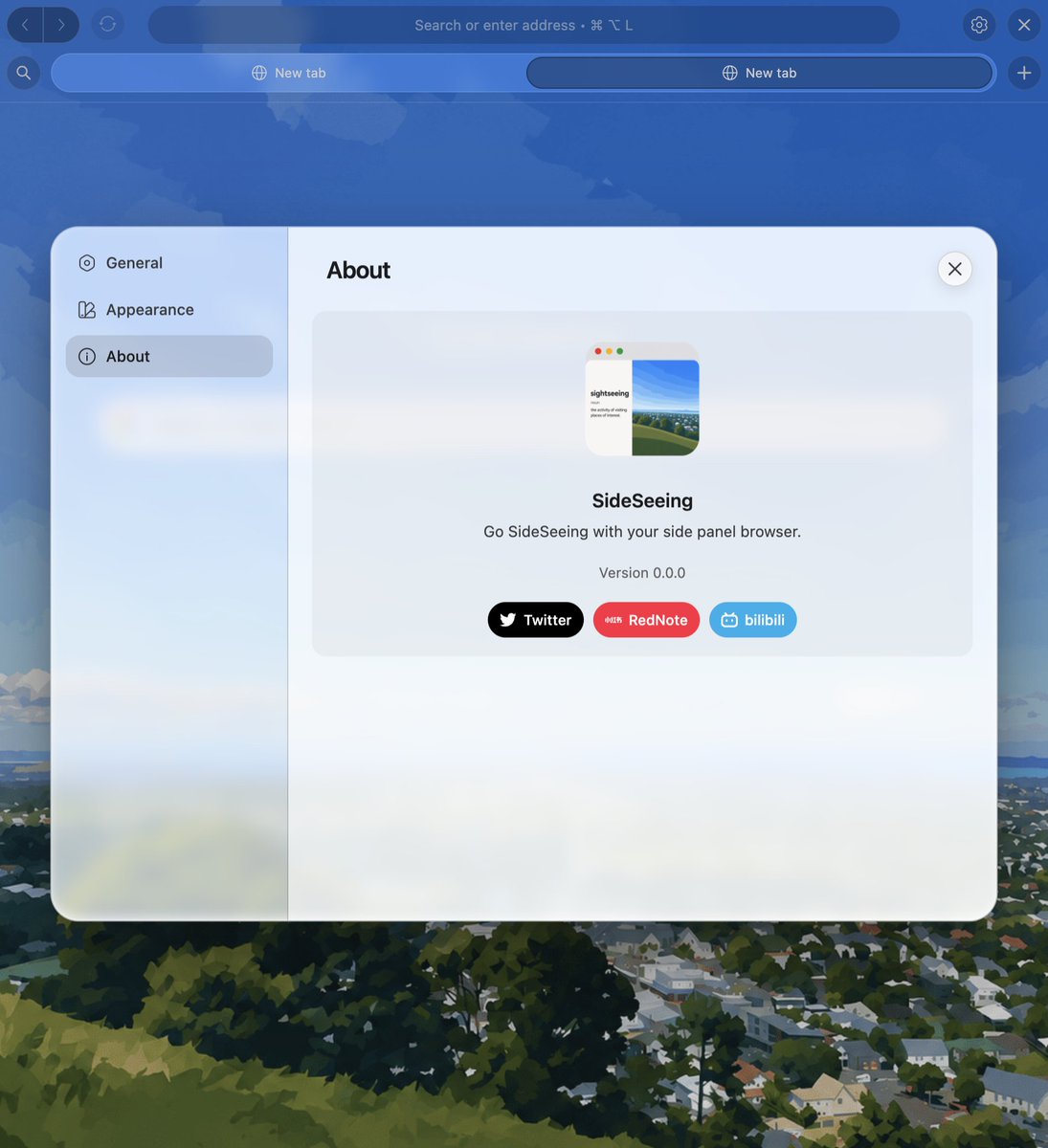Click the SideSeeing app name heading
Viewport: 1048px width, 1148px height.
click(x=642, y=500)
